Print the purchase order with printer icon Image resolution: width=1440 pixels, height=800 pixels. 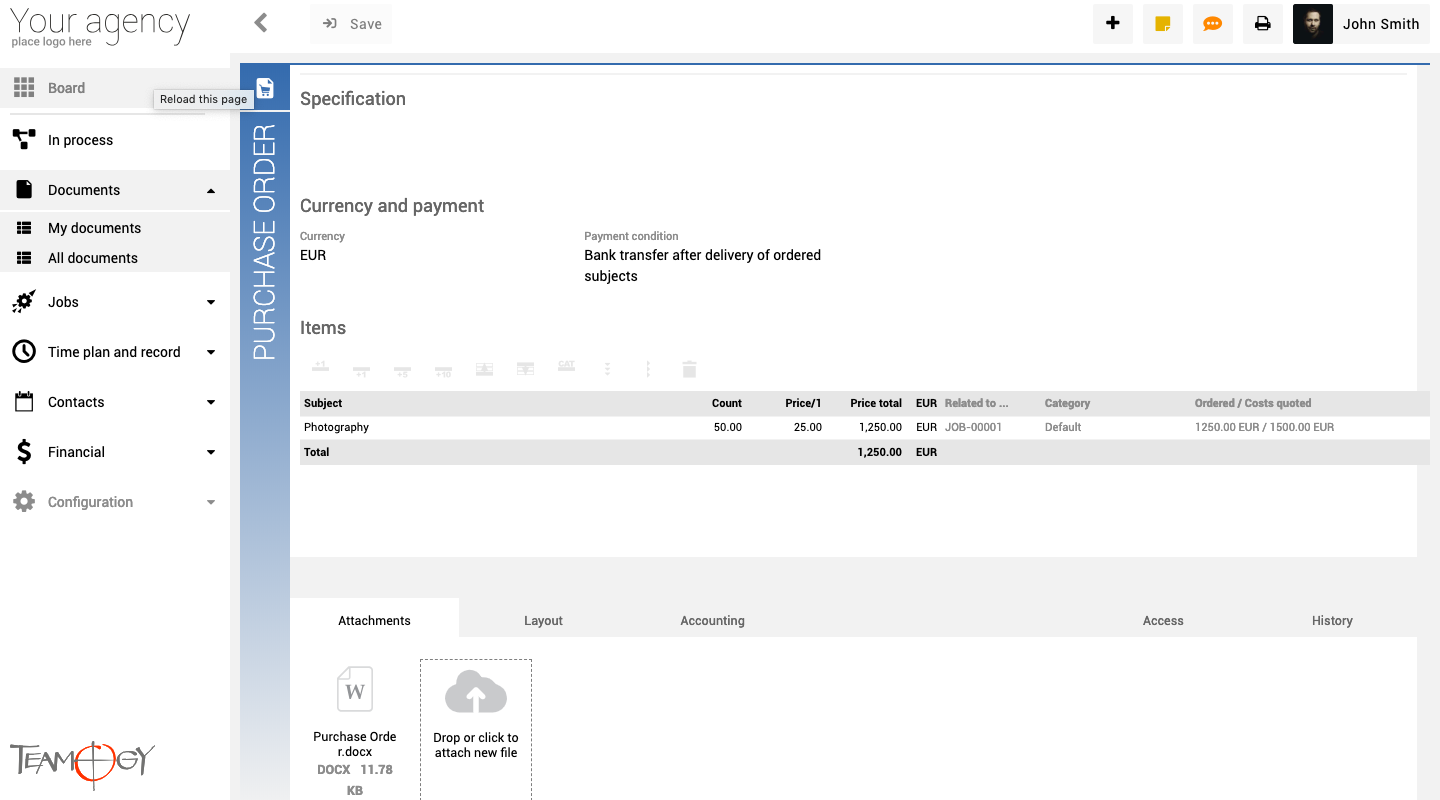pos(1262,24)
